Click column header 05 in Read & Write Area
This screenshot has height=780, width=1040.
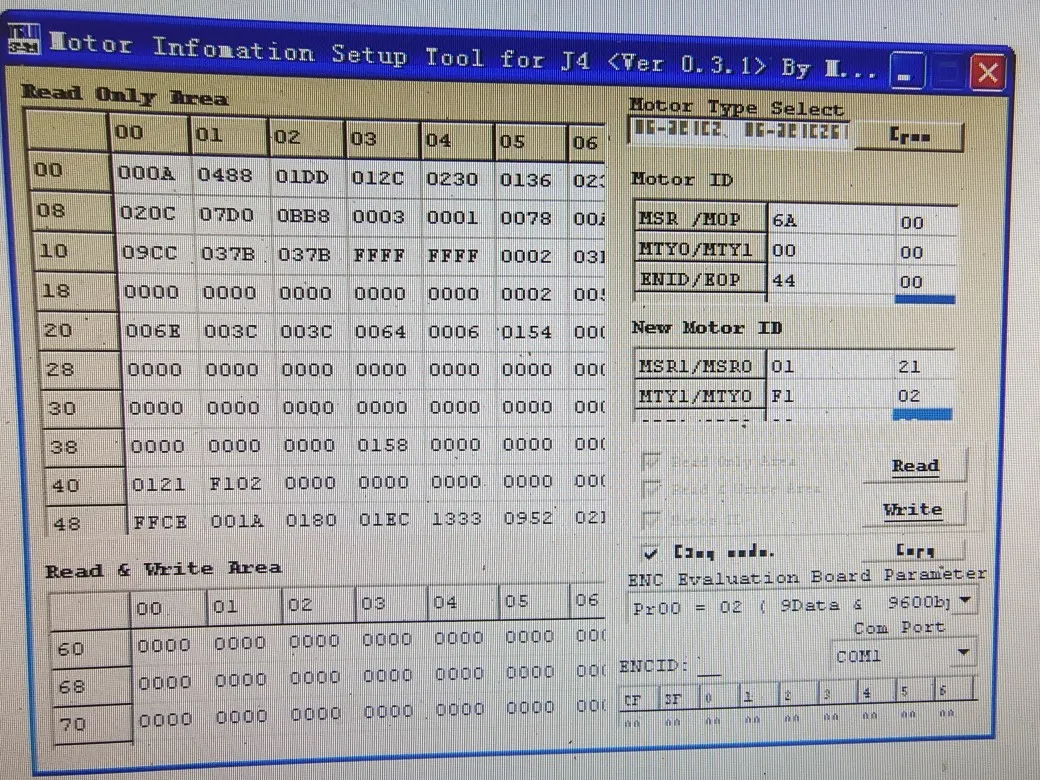[534, 601]
